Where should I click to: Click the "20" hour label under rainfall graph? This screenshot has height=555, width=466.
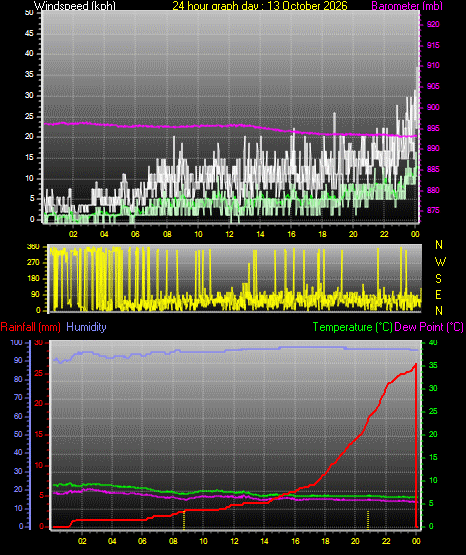click(355, 541)
